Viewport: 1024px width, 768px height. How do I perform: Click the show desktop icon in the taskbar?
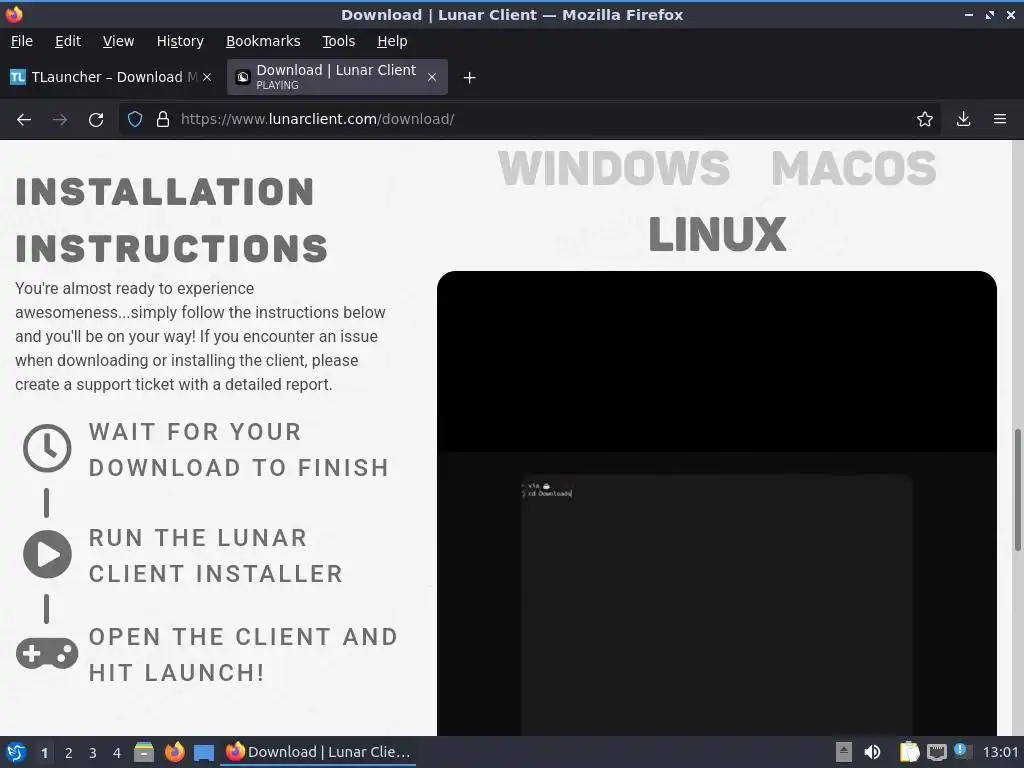click(204, 752)
